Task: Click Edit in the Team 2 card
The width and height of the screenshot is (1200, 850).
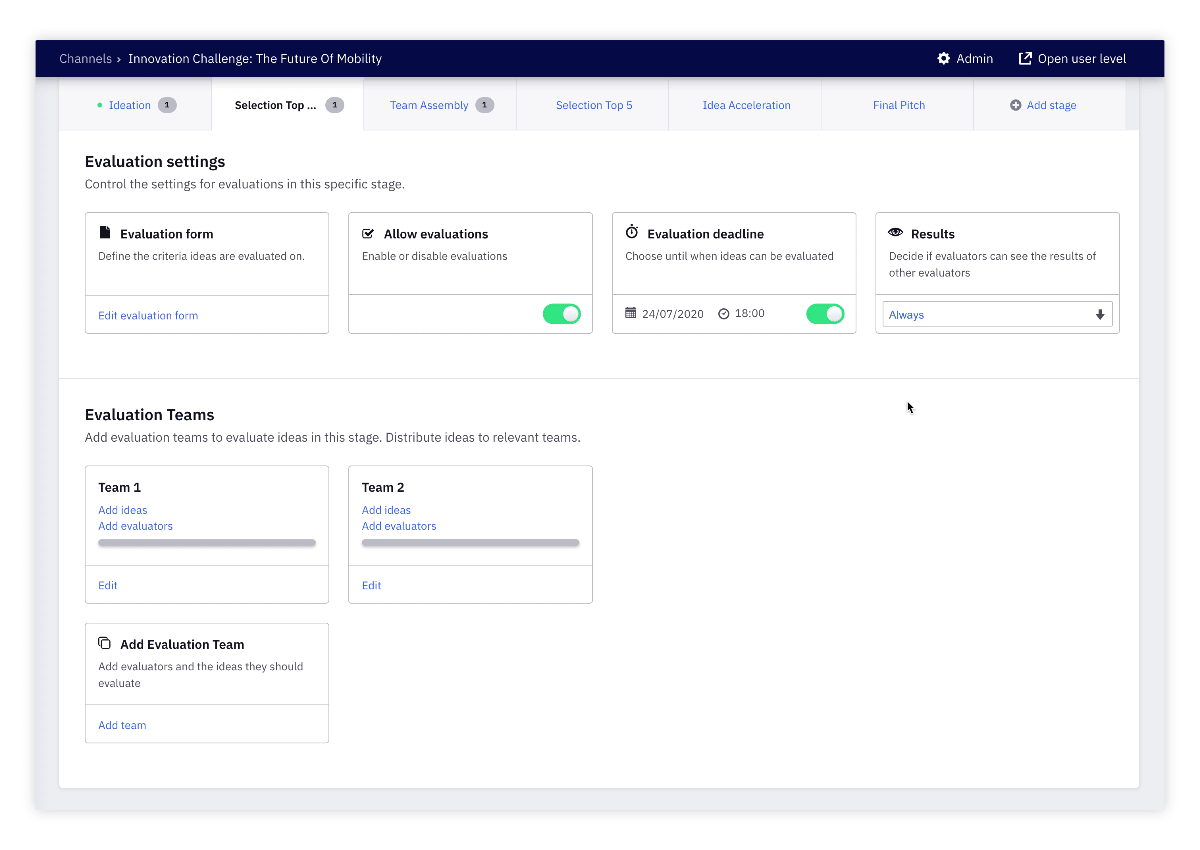Action: [x=372, y=585]
